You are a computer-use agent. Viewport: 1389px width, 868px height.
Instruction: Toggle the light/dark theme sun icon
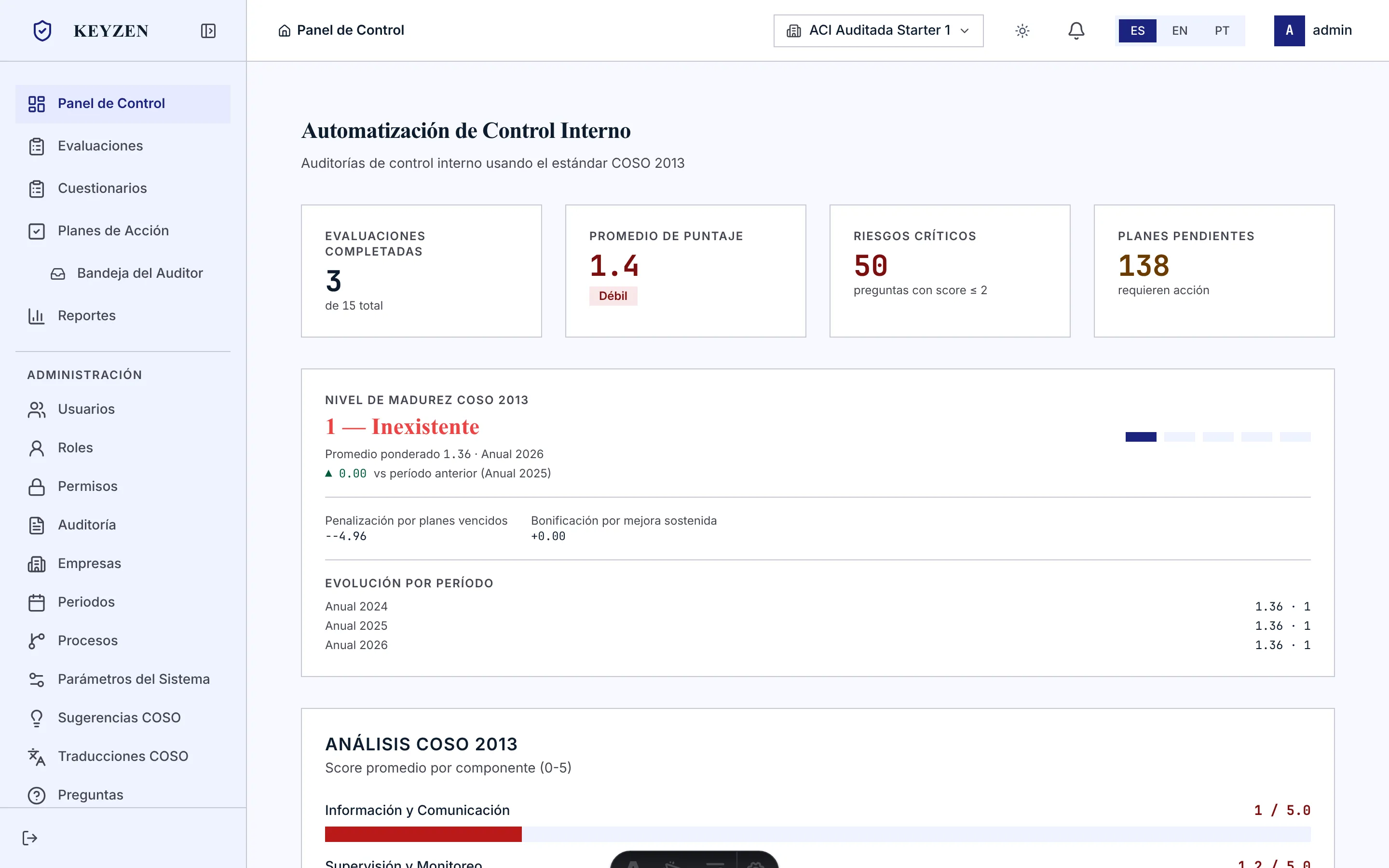point(1022,30)
